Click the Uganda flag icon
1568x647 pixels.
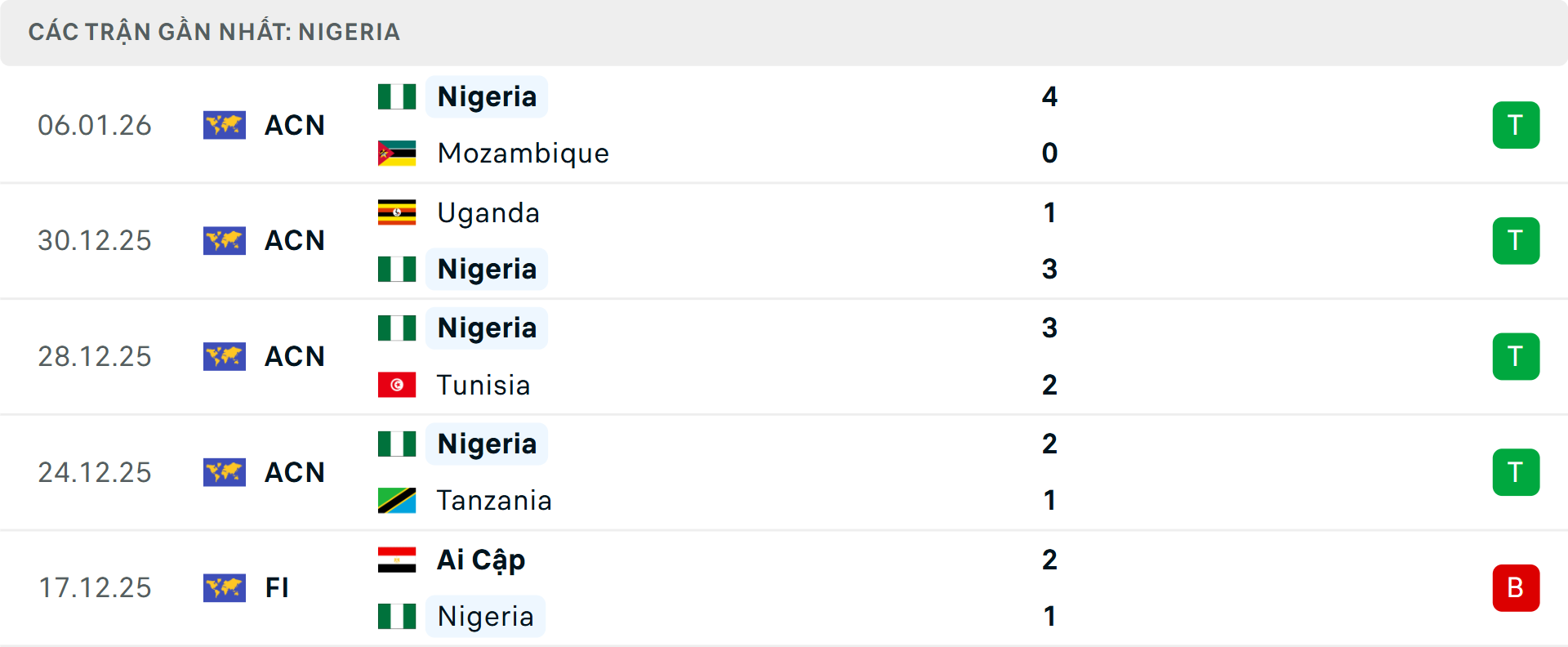click(397, 212)
